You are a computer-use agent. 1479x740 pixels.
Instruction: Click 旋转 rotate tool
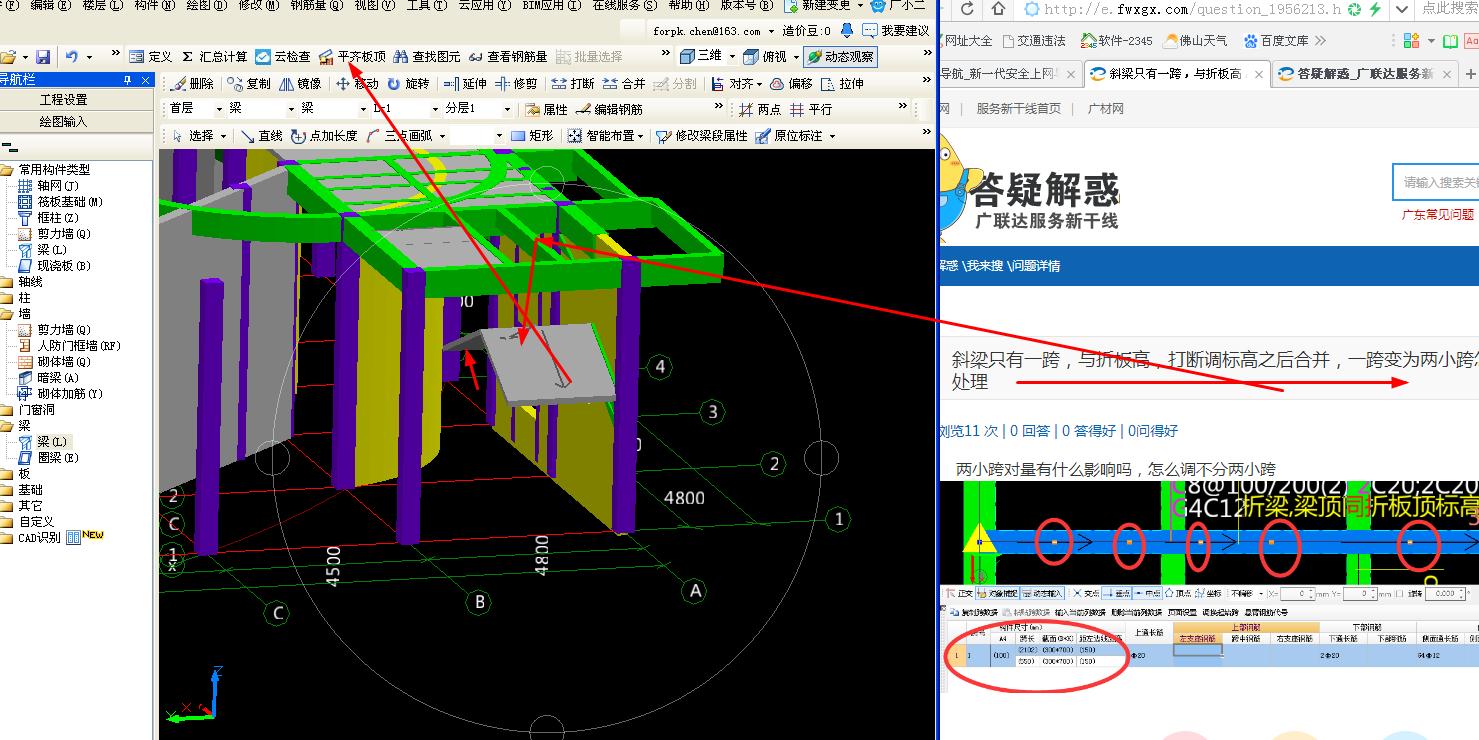coord(408,84)
